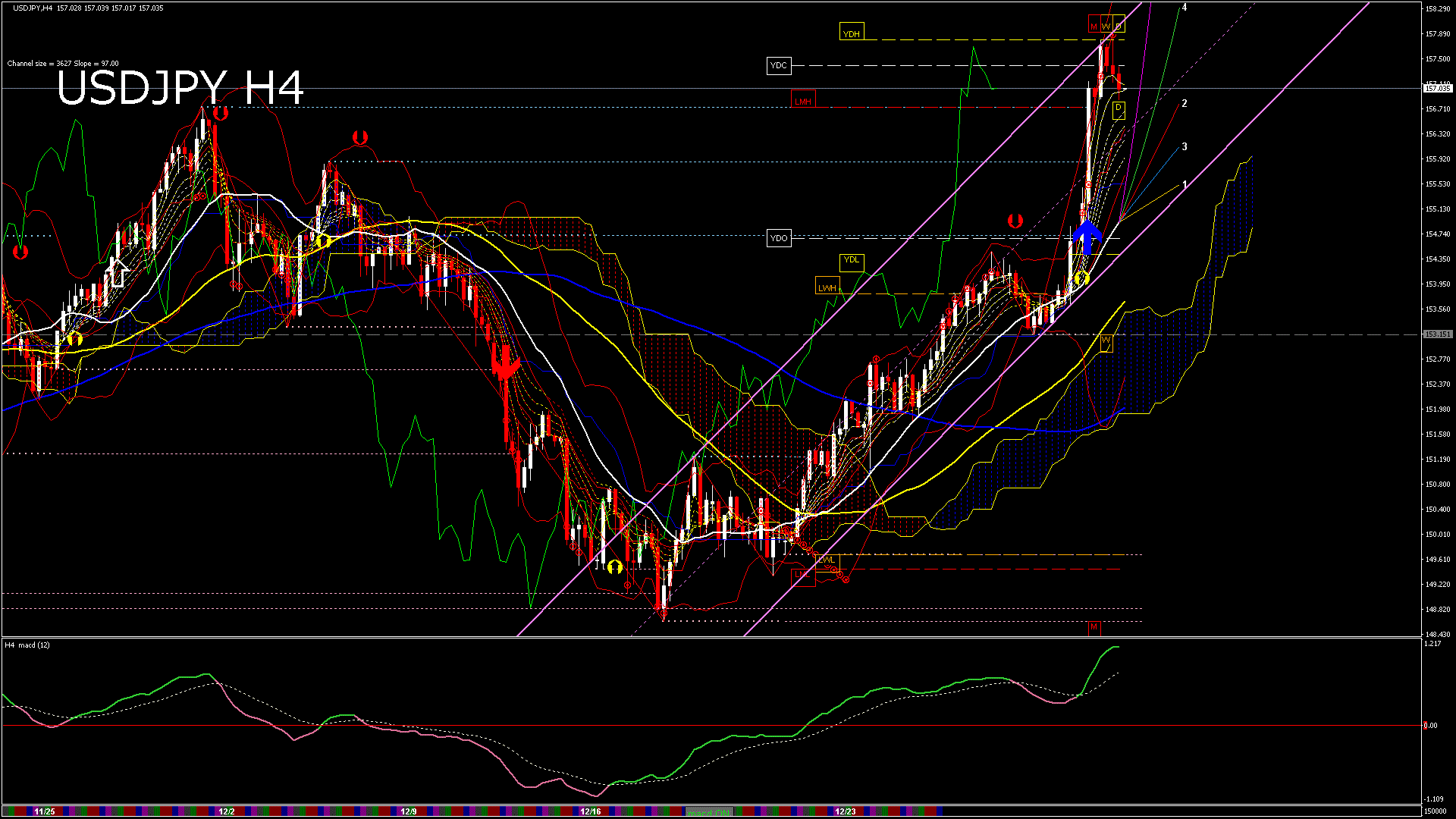Select the yellow arch marker beneath blue arrow
The height and width of the screenshot is (819, 1456).
pos(1081,278)
